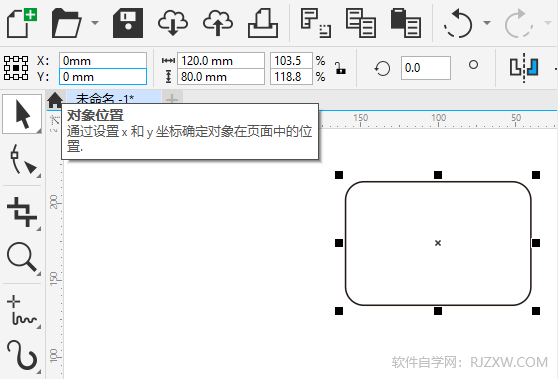Click the cloud upload export icon
558x379 pixels.
pyautogui.click(x=218, y=23)
